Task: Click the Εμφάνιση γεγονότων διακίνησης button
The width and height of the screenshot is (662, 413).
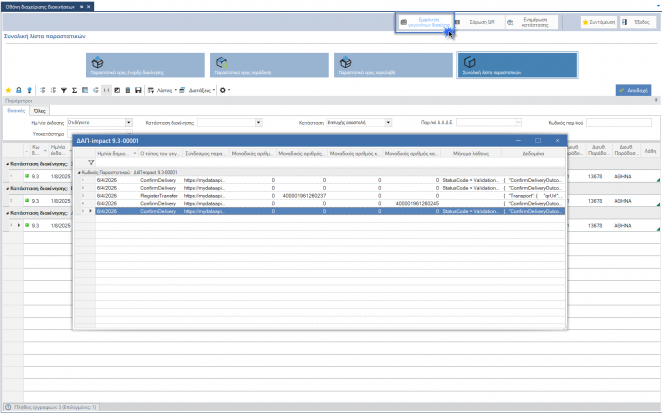Action: click(x=425, y=22)
